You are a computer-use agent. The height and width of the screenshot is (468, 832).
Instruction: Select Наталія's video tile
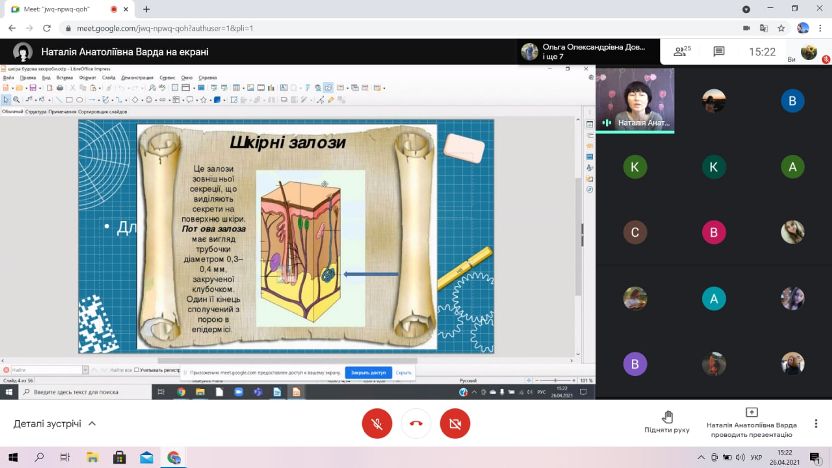tap(635, 100)
